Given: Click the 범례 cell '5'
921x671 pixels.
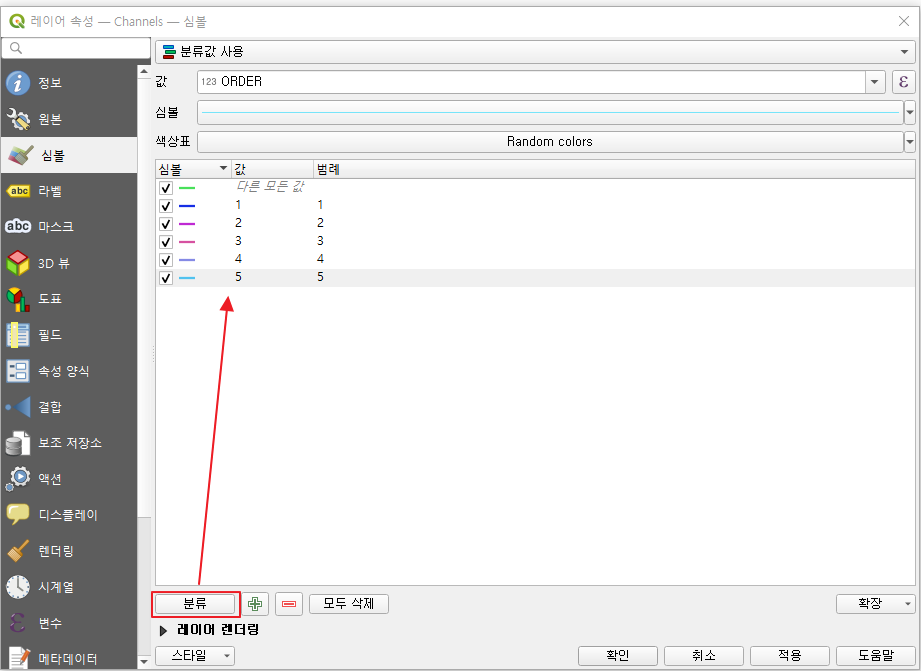Looking at the screenshot, I should [320, 277].
